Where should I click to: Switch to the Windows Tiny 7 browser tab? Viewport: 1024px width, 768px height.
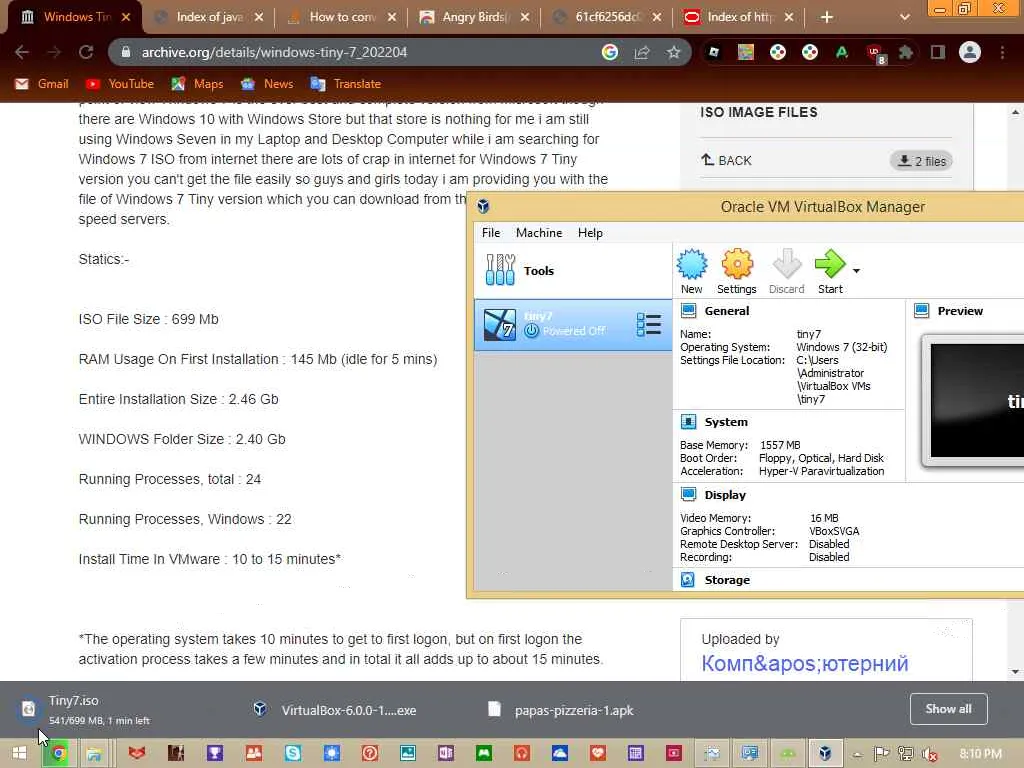[74, 17]
